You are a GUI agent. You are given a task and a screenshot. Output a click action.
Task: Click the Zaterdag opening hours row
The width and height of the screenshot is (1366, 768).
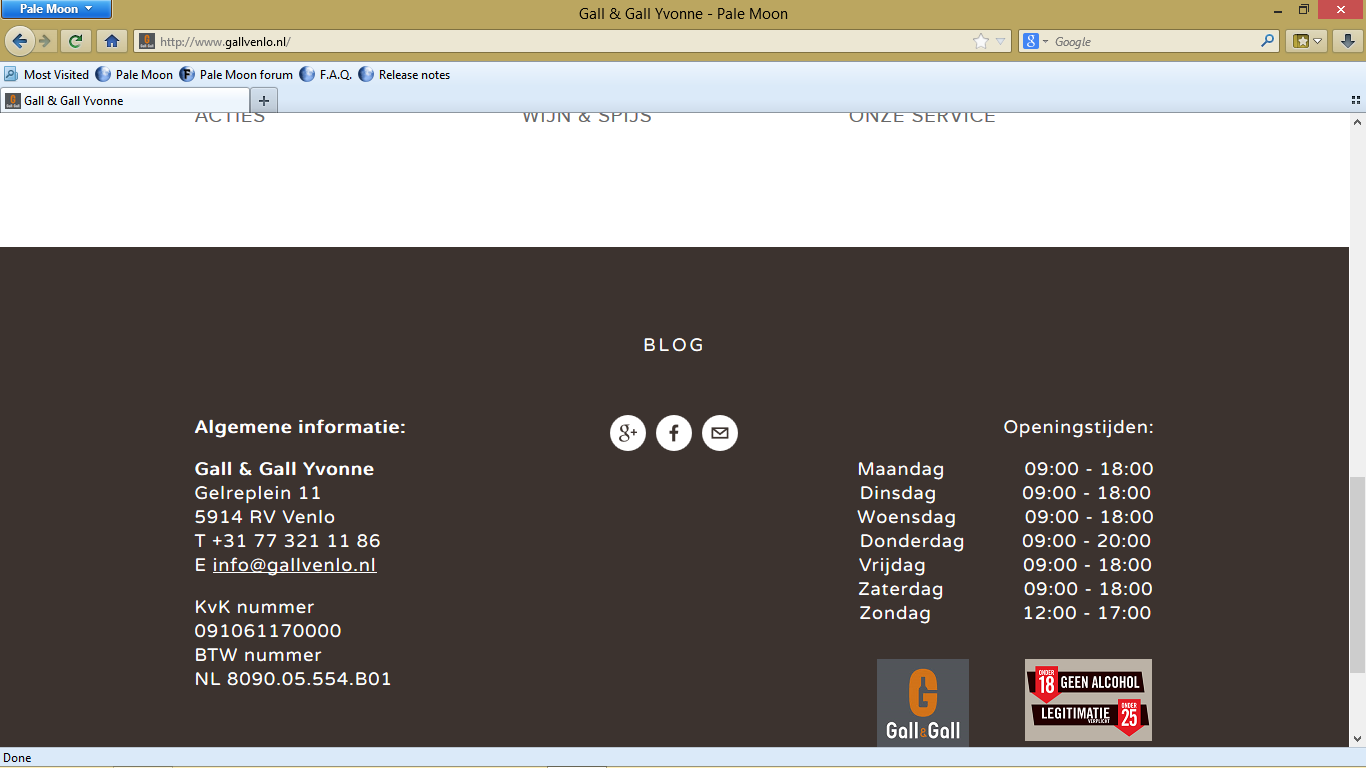[x=1005, y=589]
